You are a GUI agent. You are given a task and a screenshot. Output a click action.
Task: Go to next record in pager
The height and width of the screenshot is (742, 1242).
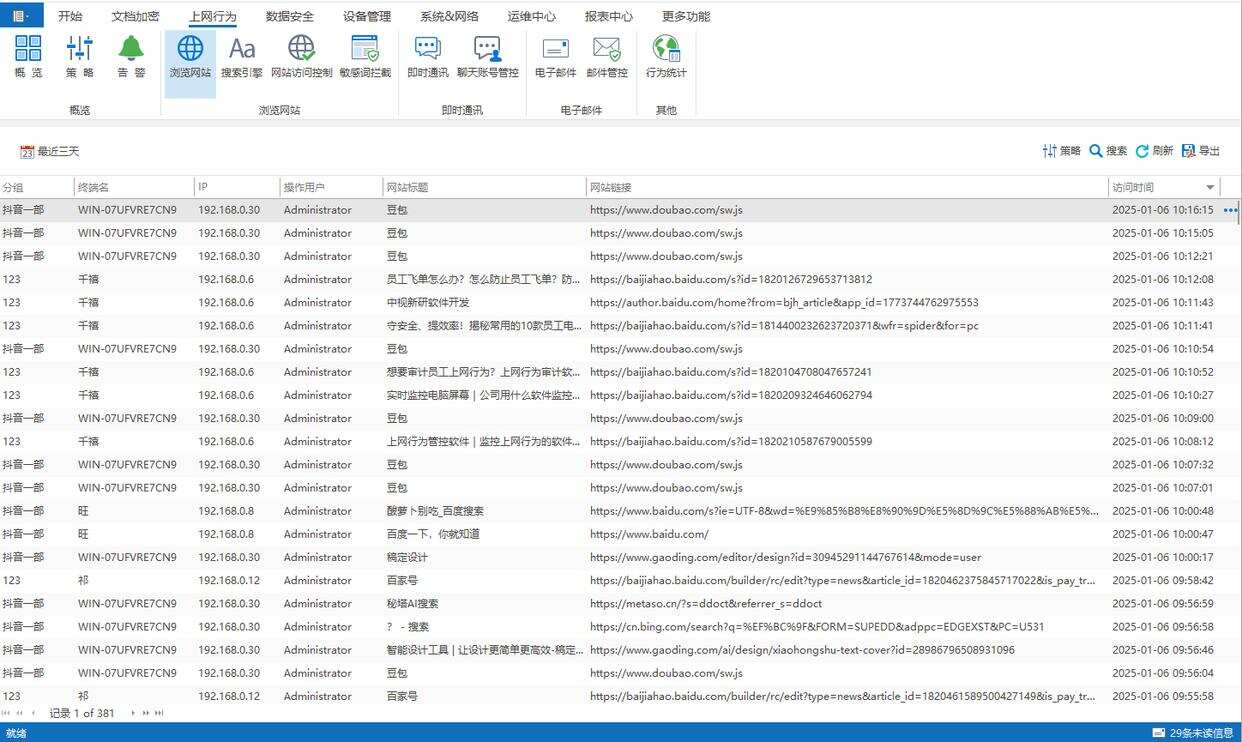coord(133,713)
